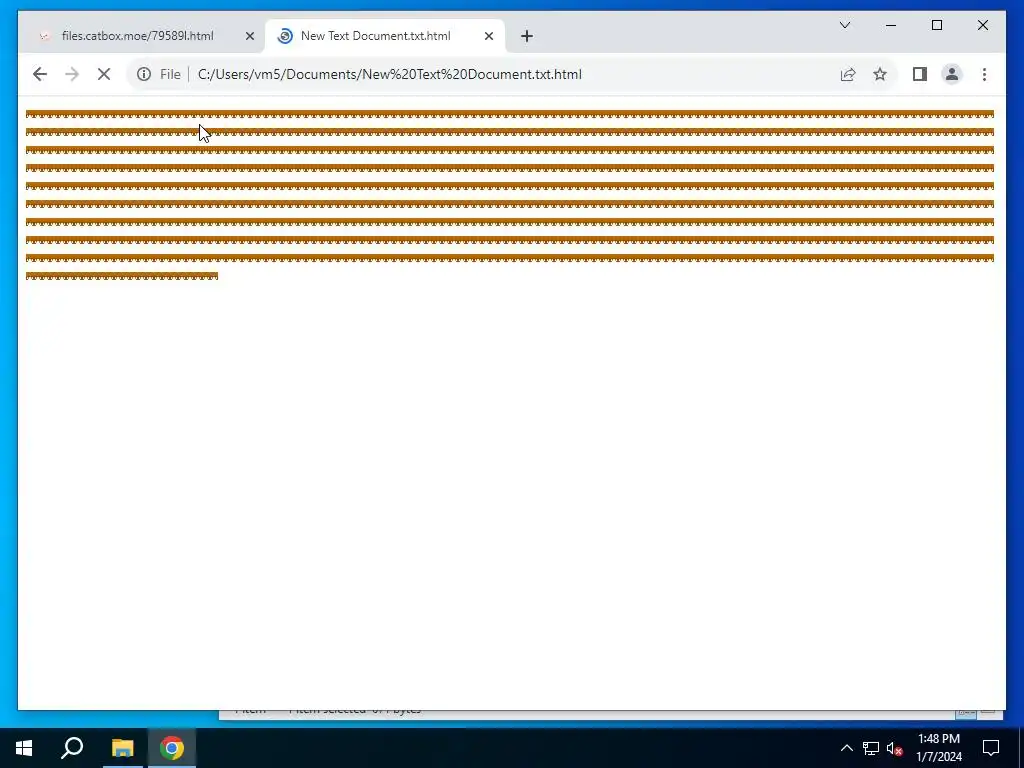
Task: Select New Text Document.txt.html tab
Action: tap(385, 36)
